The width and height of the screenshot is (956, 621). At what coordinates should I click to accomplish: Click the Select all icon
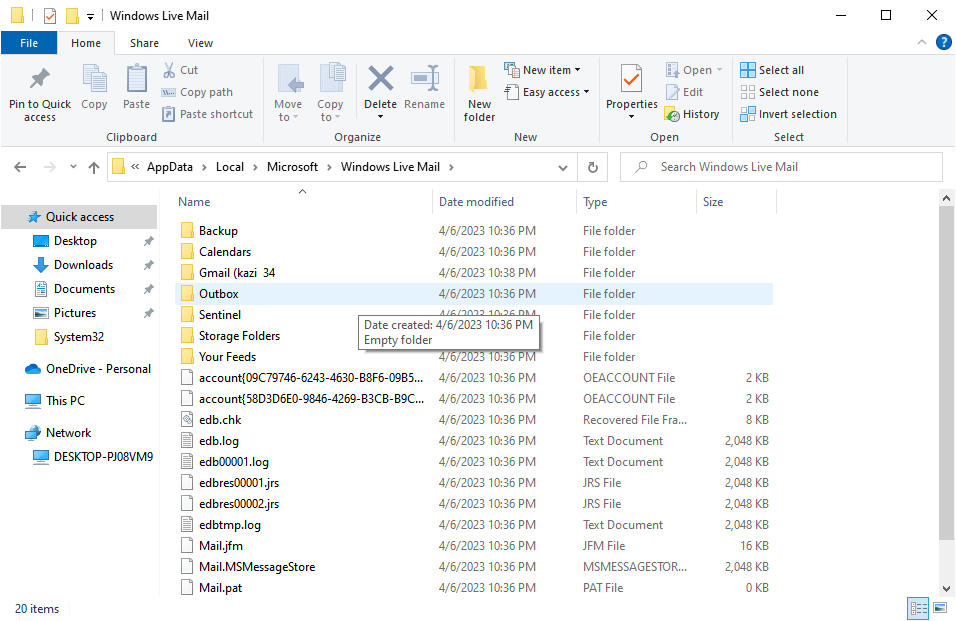click(x=747, y=70)
